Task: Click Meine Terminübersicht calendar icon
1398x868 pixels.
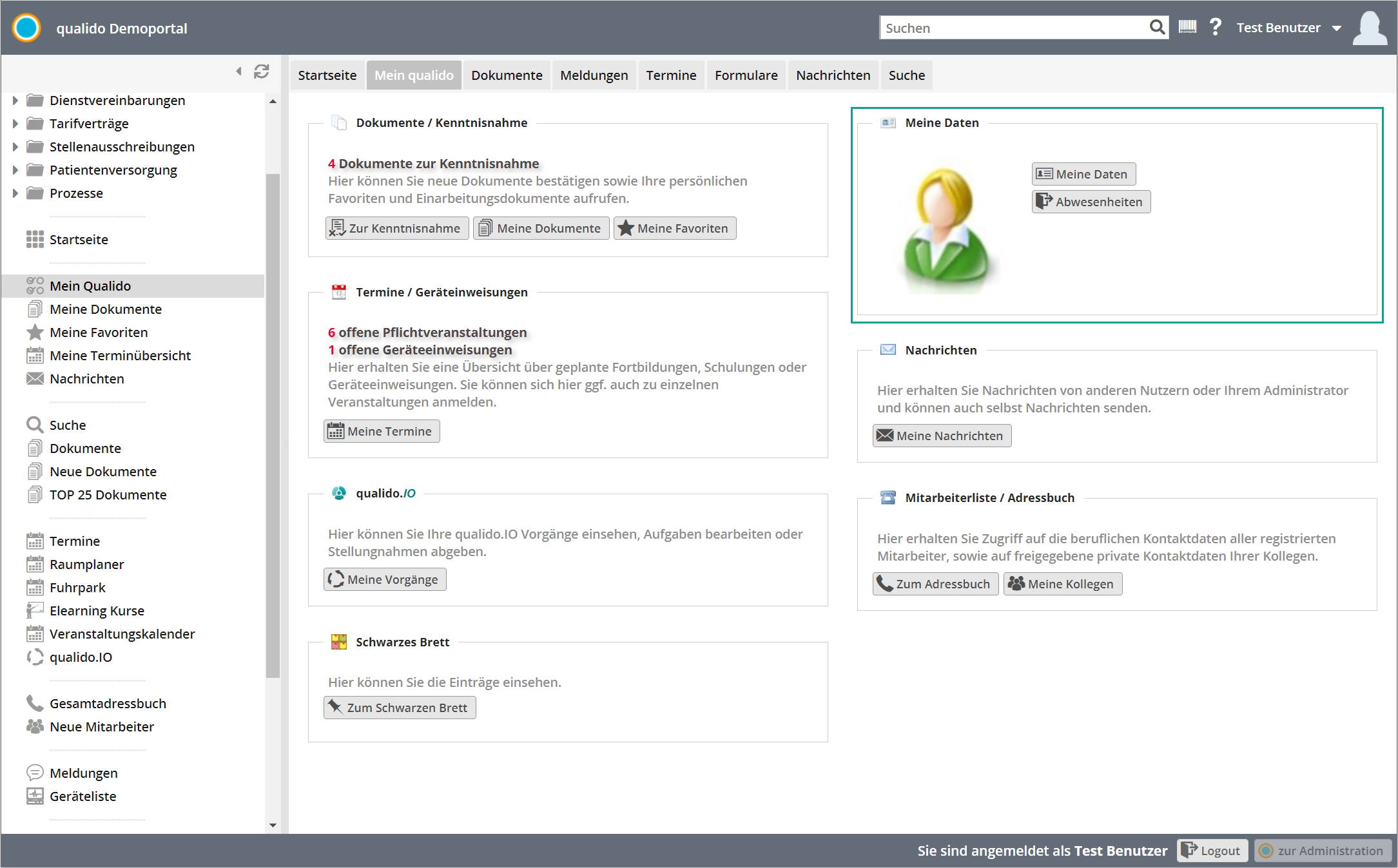Action: point(35,355)
